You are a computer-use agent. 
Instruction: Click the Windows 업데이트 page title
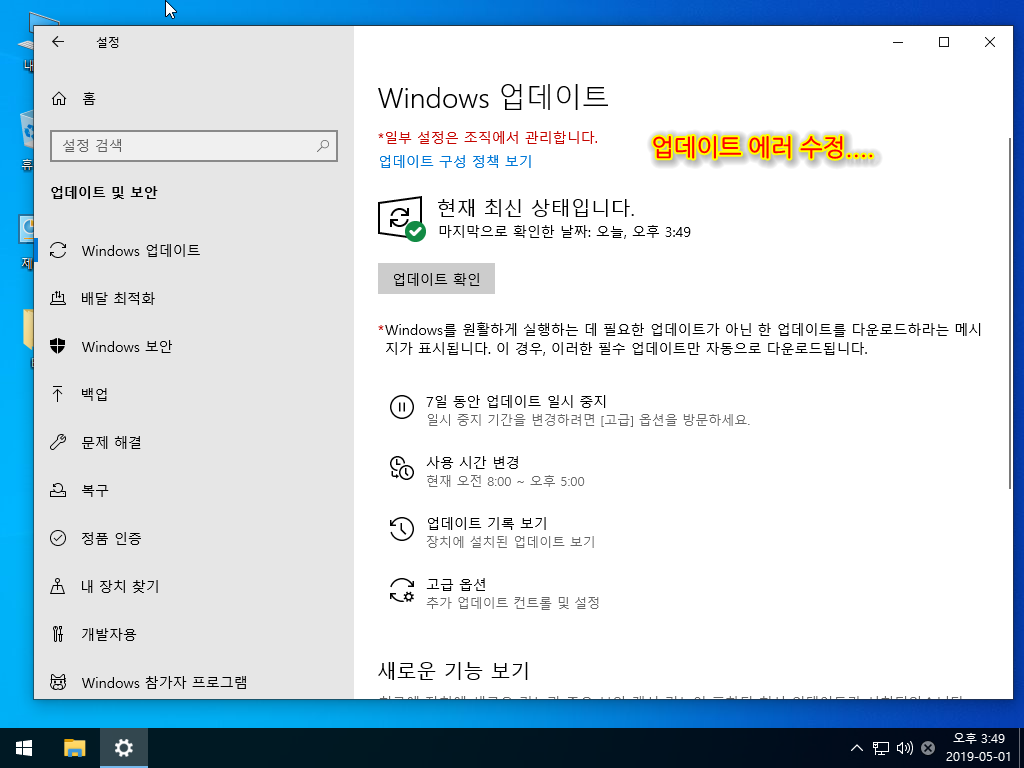point(493,97)
